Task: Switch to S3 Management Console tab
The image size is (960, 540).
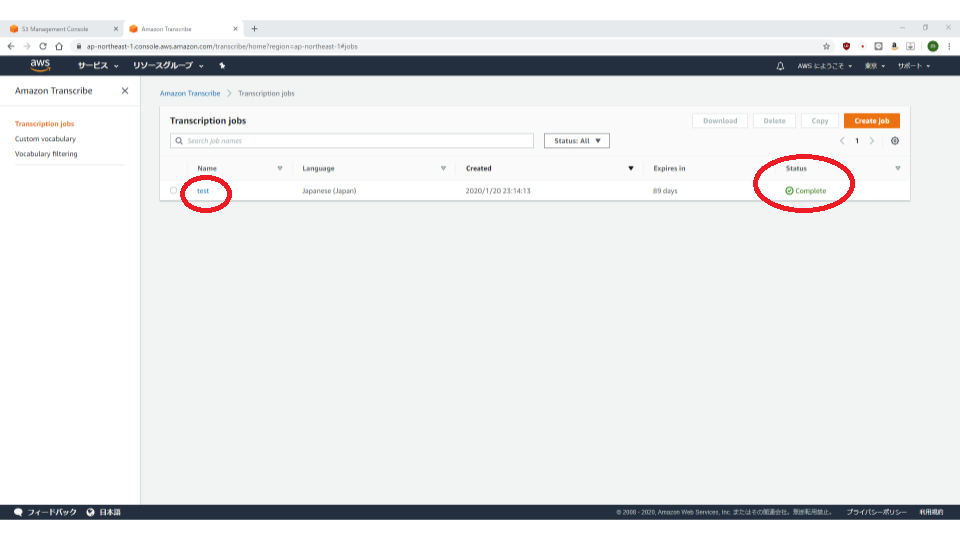Action: point(61,29)
